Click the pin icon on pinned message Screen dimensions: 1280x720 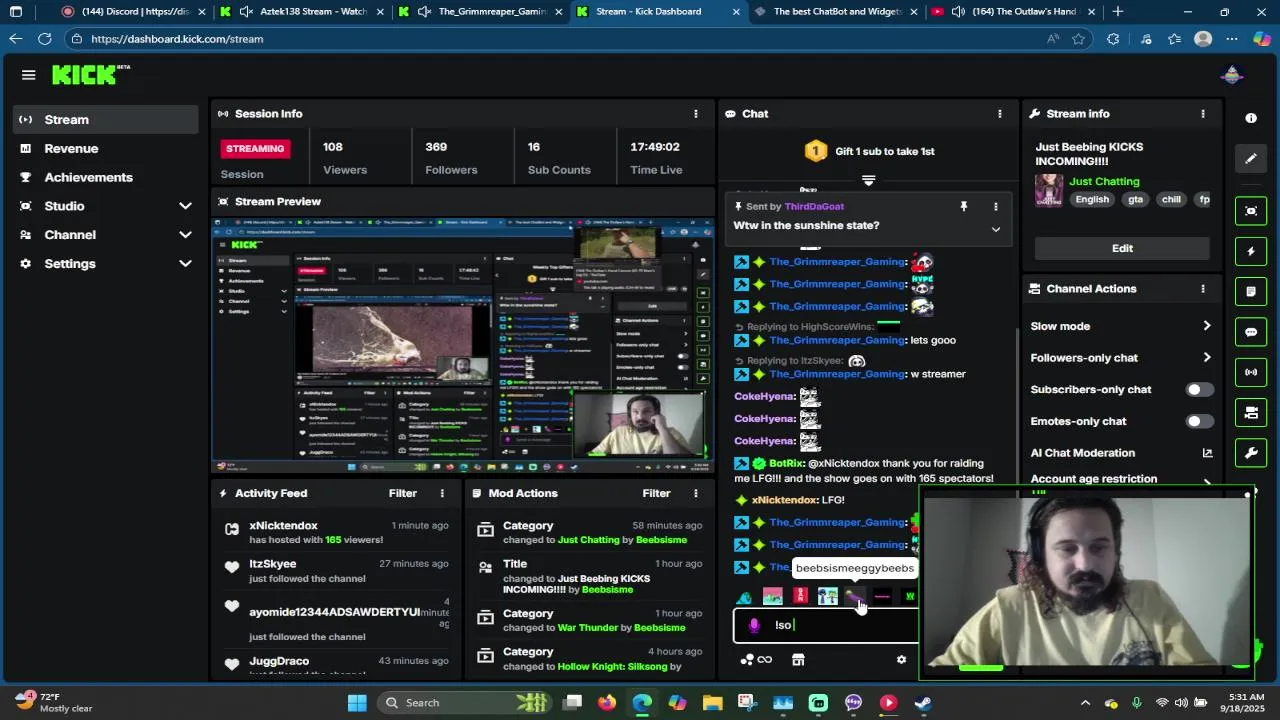(964, 206)
